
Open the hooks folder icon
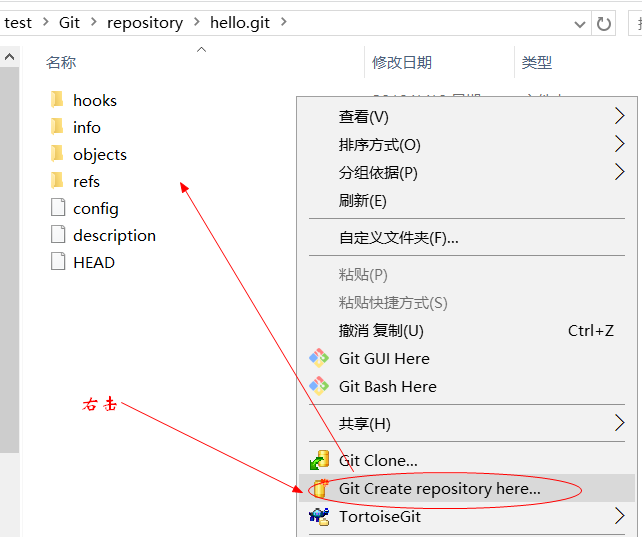coord(57,100)
